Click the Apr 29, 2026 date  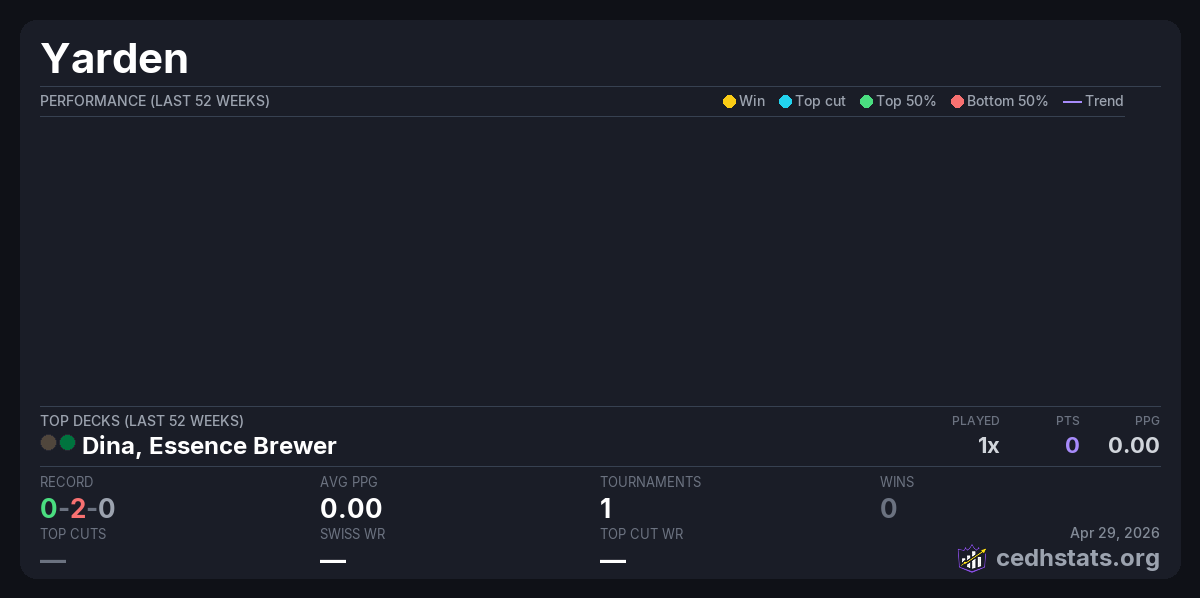click(1114, 532)
